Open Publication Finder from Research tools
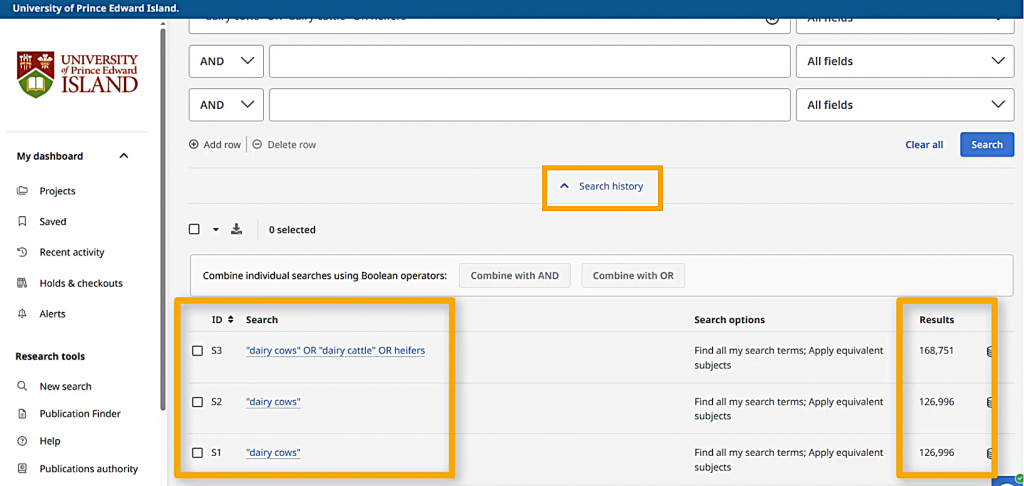Viewport: 1024px width, 486px height. pos(80,414)
